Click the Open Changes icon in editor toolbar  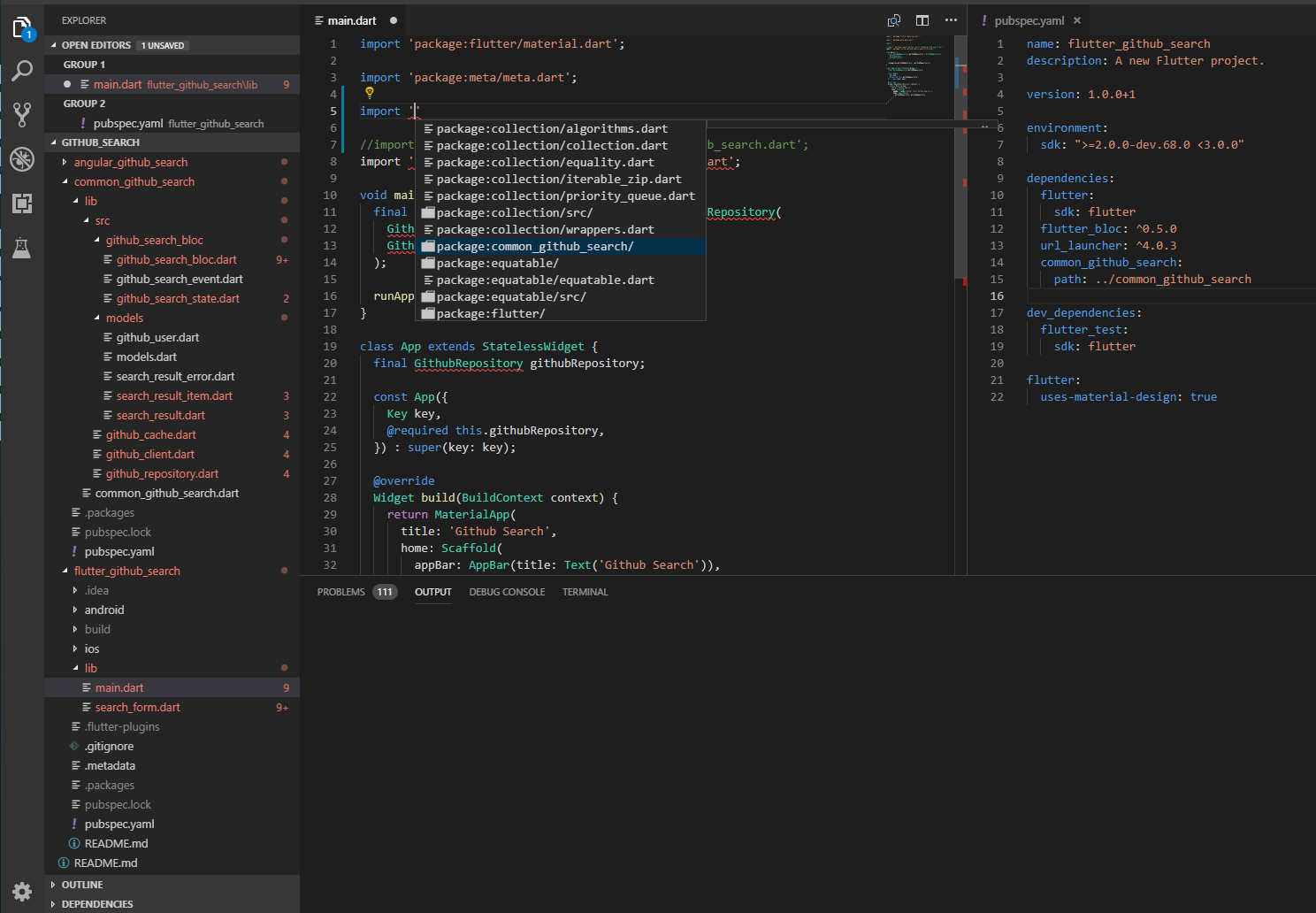(x=894, y=20)
